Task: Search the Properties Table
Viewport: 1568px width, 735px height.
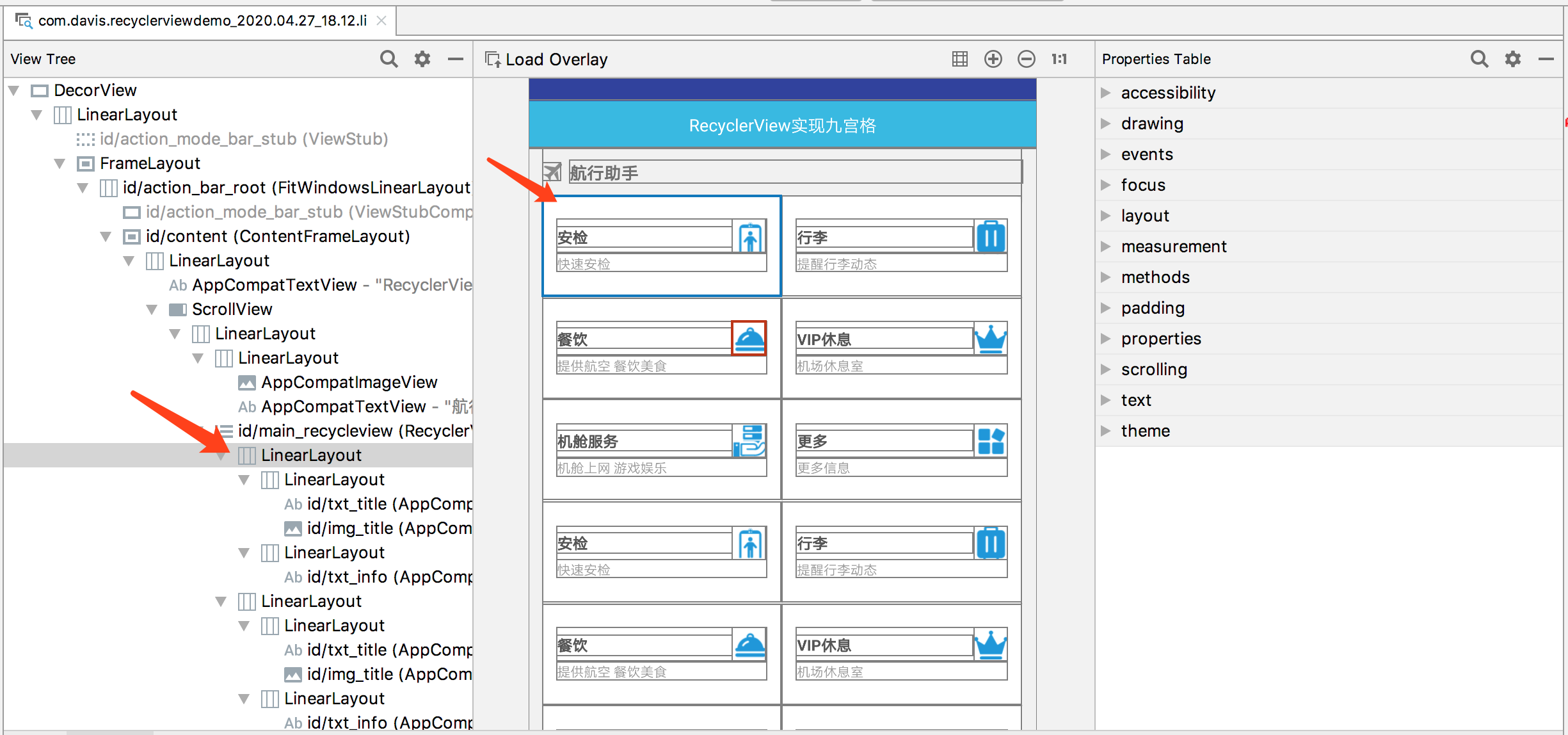Action: tap(1479, 59)
